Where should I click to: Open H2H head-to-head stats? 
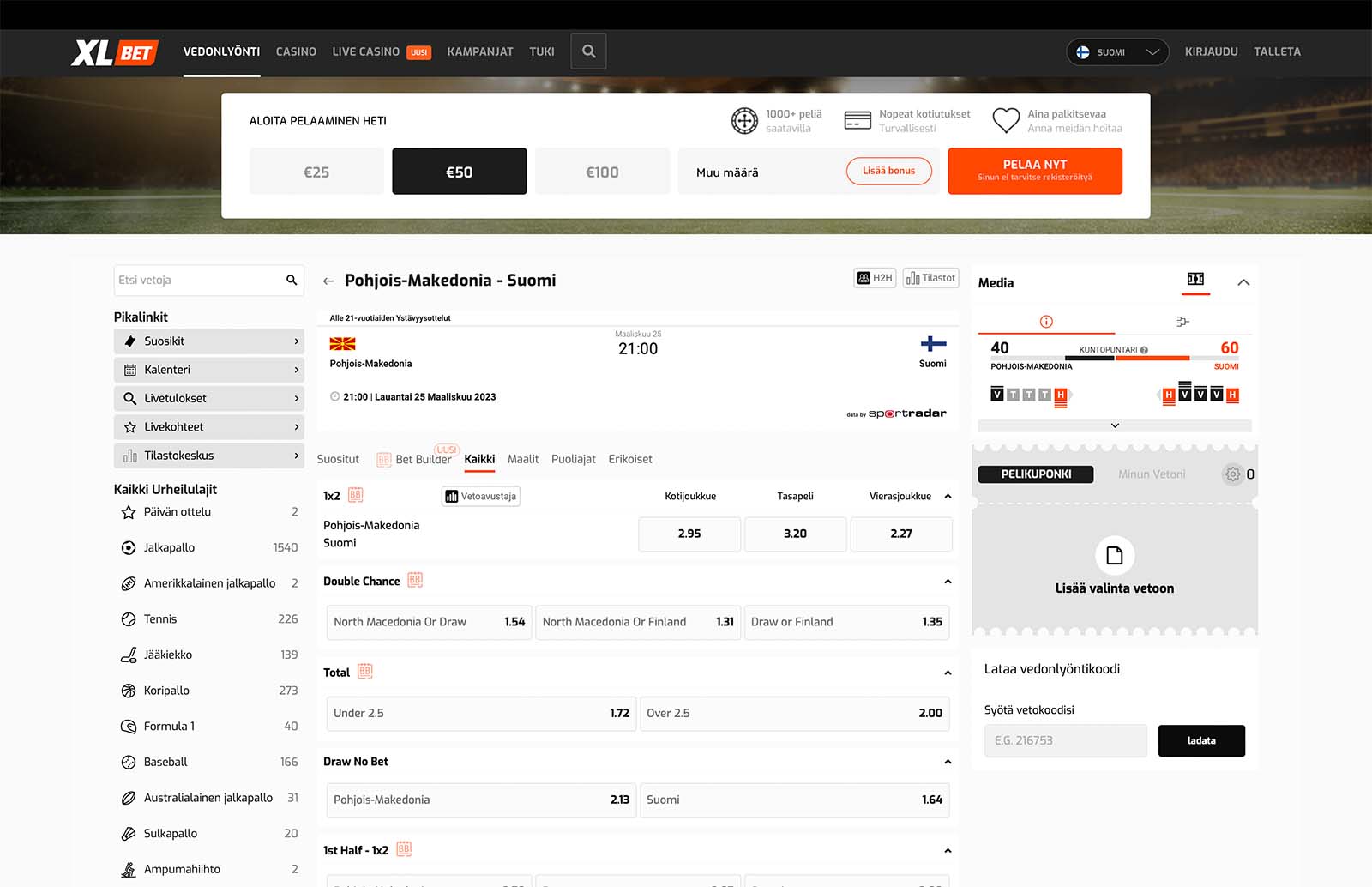[875, 278]
